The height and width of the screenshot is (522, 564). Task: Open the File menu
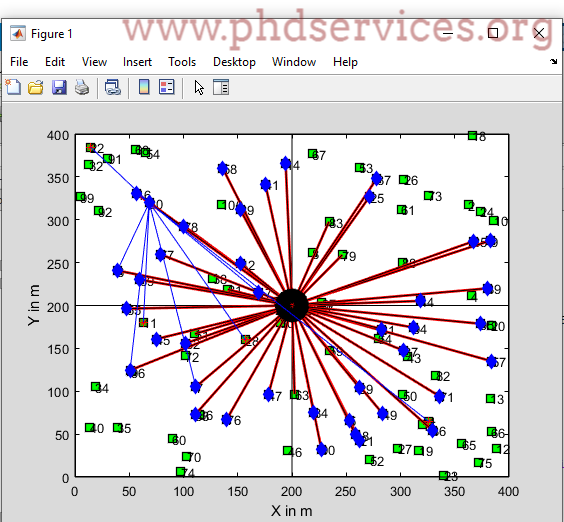click(x=19, y=62)
